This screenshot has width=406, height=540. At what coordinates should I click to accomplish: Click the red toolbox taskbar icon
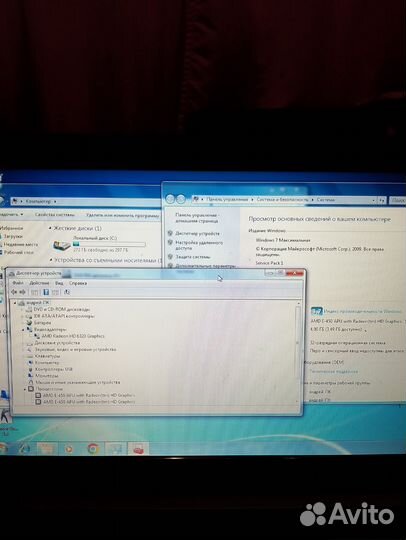pos(138,449)
